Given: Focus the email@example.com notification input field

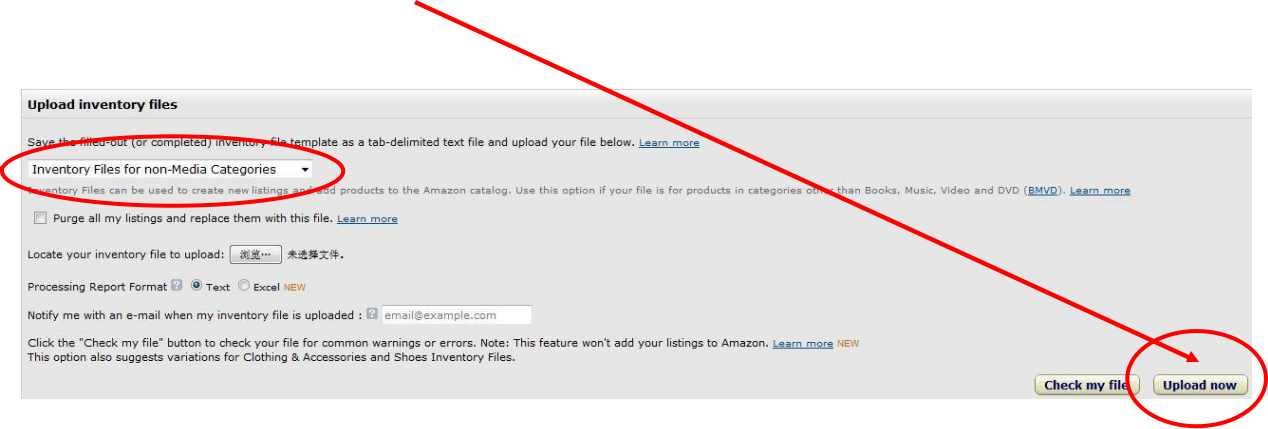Looking at the screenshot, I should click(456, 315).
